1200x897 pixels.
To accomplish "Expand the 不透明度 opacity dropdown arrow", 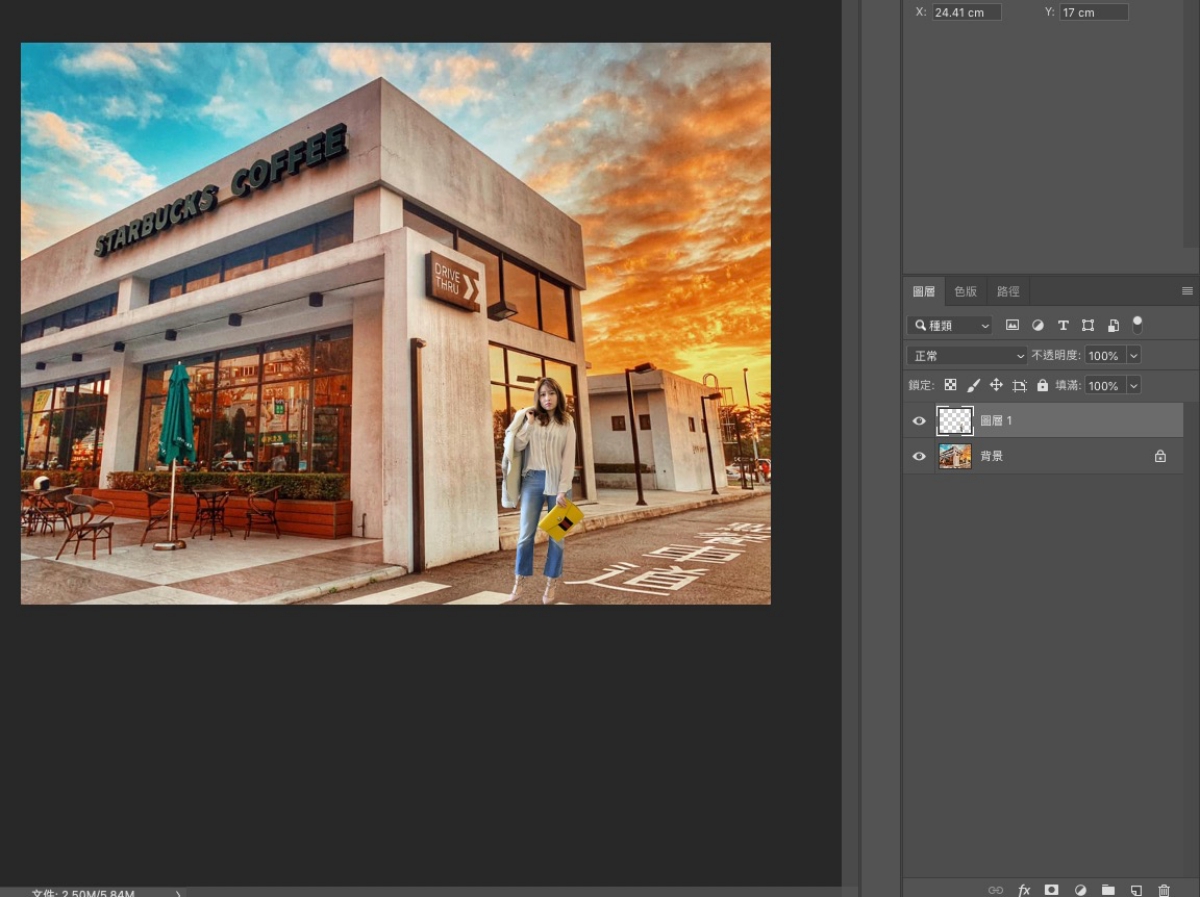I will click(x=1133, y=356).
